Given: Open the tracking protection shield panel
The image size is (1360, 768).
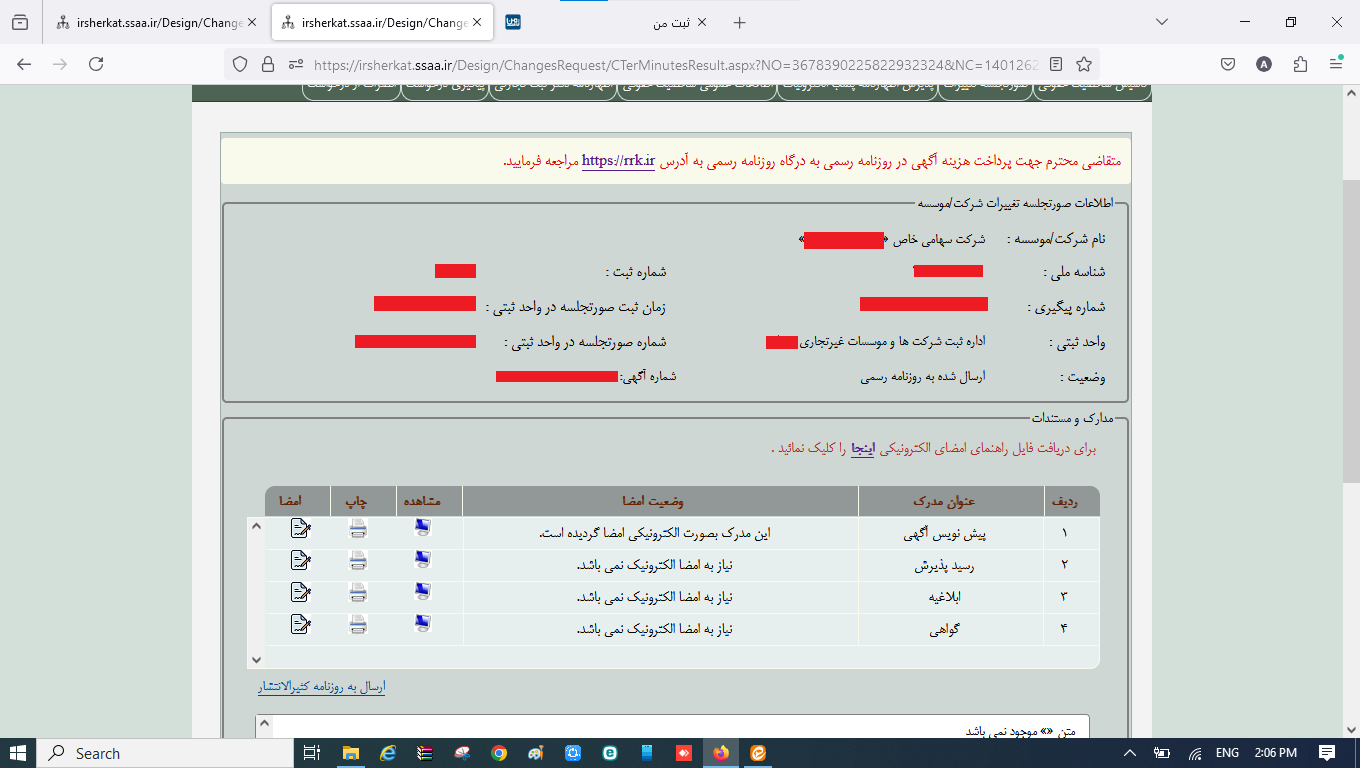Looking at the screenshot, I should coord(240,64).
